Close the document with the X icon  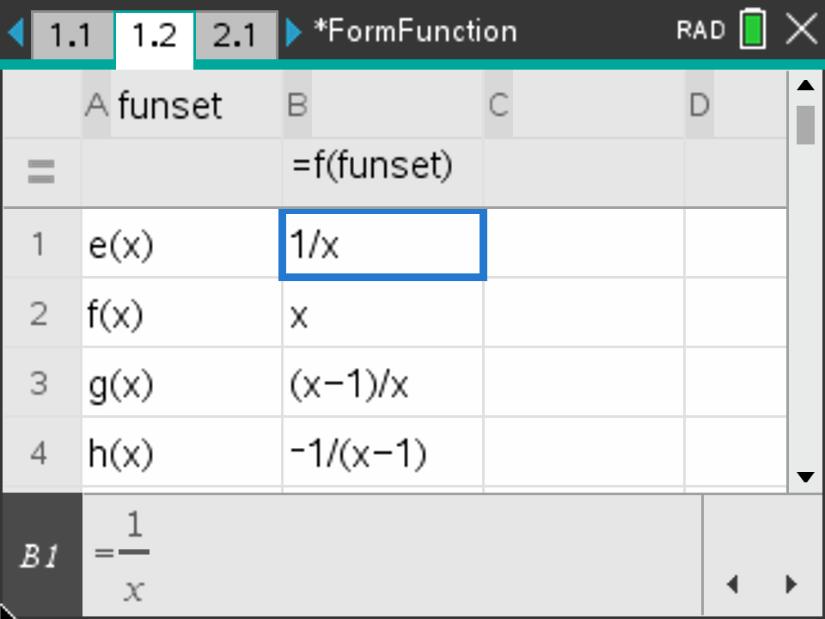coord(801,30)
